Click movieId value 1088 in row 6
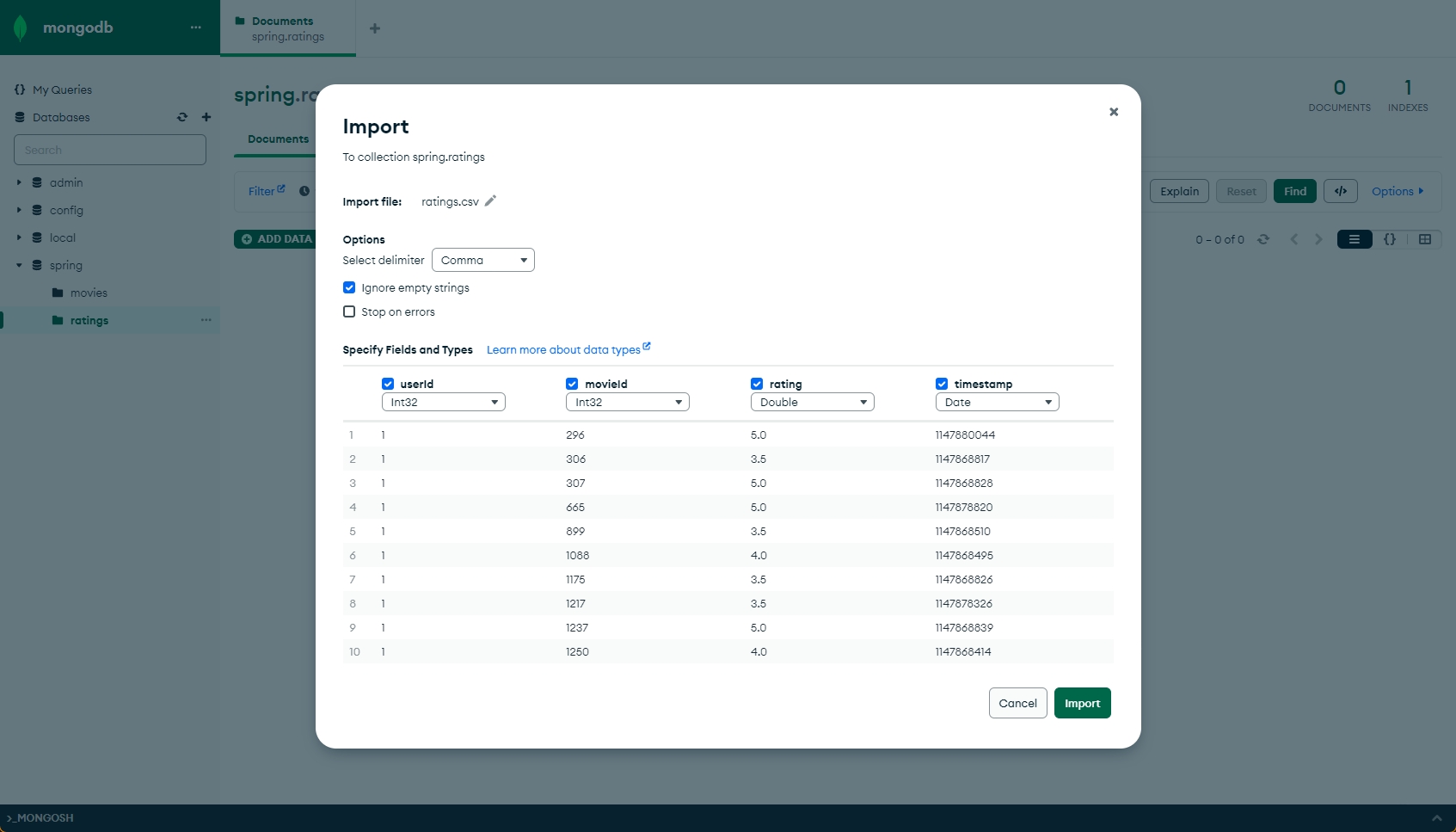The height and width of the screenshot is (832, 1456). point(578,555)
